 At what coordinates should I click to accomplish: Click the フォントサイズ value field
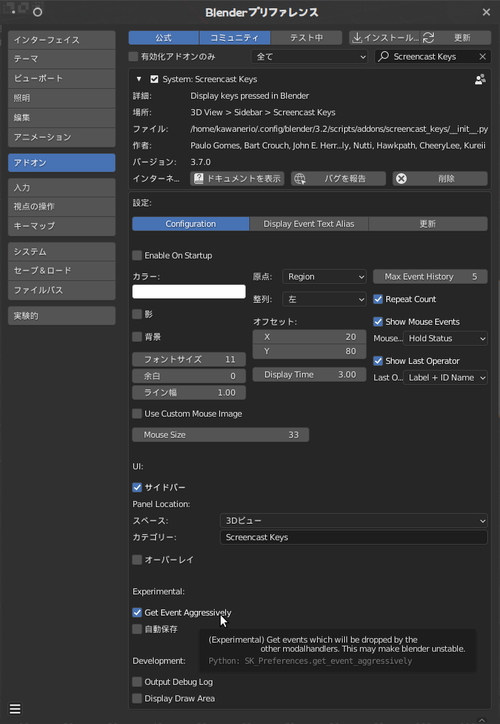click(x=189, y=359)
